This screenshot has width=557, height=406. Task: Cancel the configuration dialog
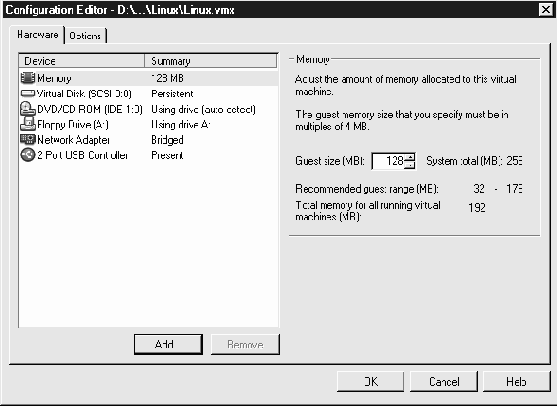(x=444, y=381)
